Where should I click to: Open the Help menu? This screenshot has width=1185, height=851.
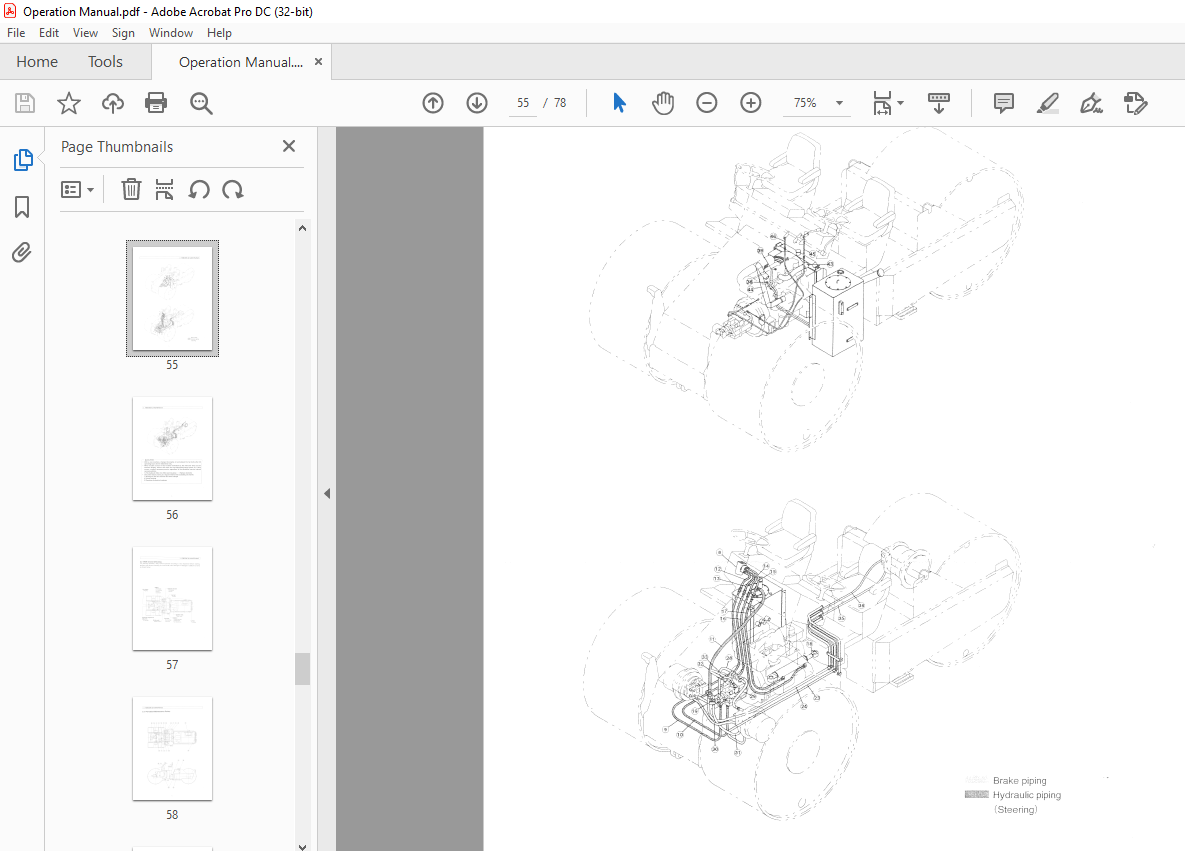point(219,32)
